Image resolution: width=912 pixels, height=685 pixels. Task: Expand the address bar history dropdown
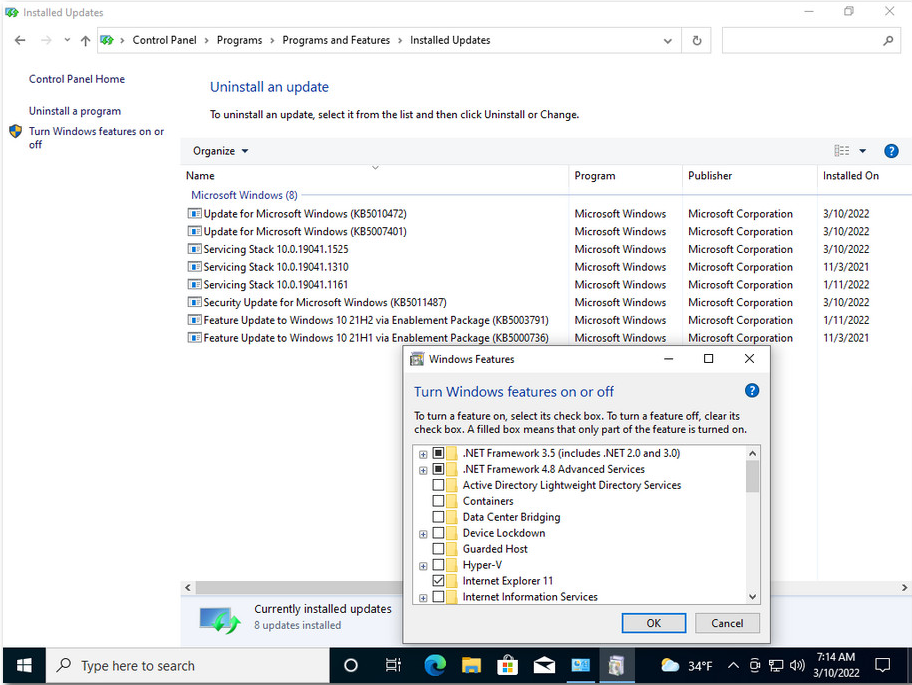(668, 41)
